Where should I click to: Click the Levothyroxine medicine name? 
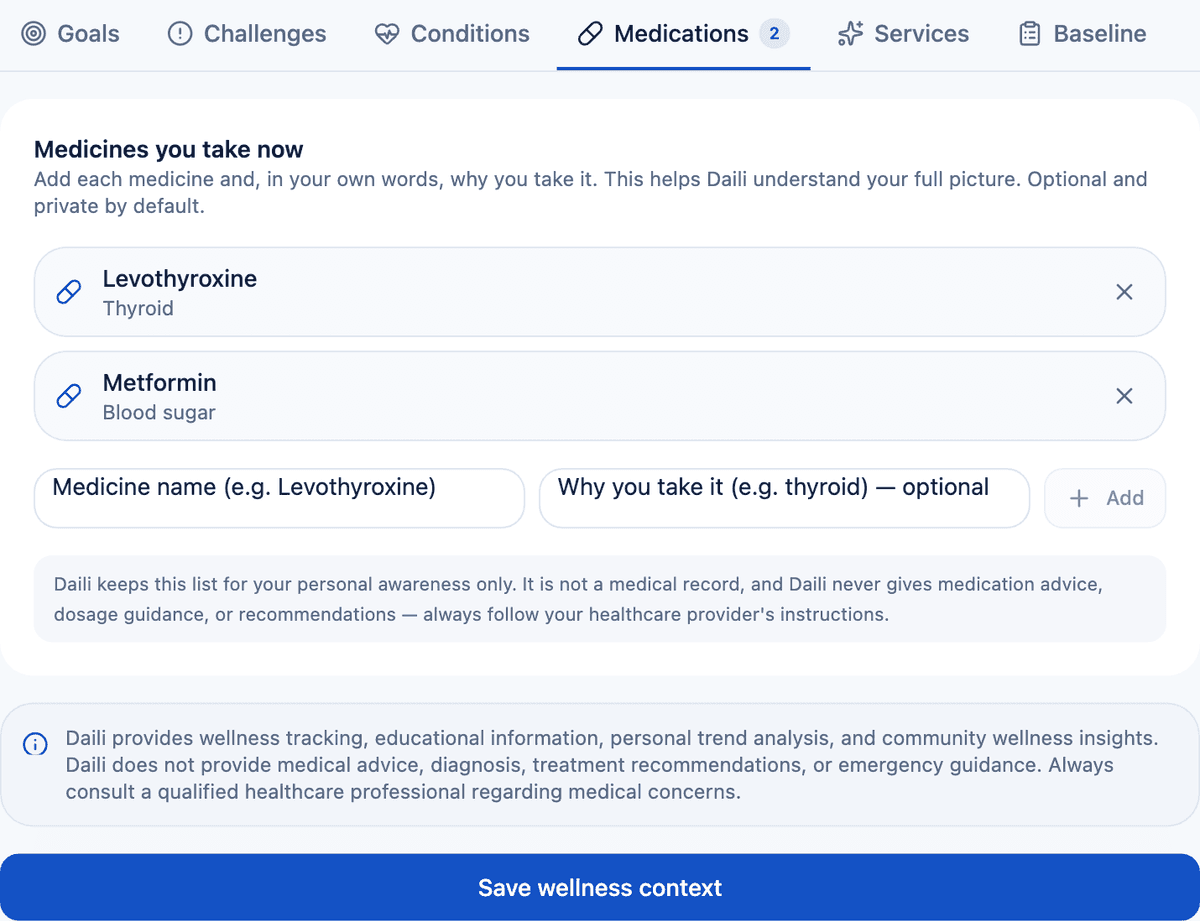180,279
